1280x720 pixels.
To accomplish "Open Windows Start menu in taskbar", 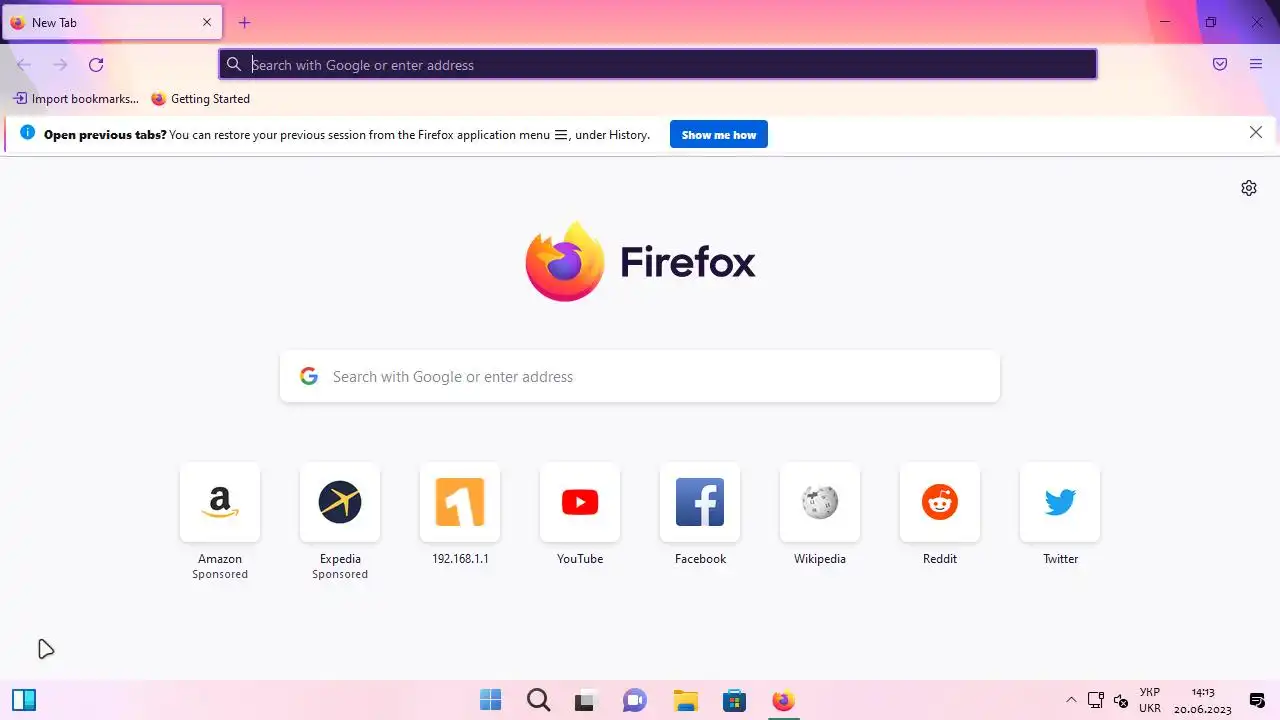I will point(490,700).
